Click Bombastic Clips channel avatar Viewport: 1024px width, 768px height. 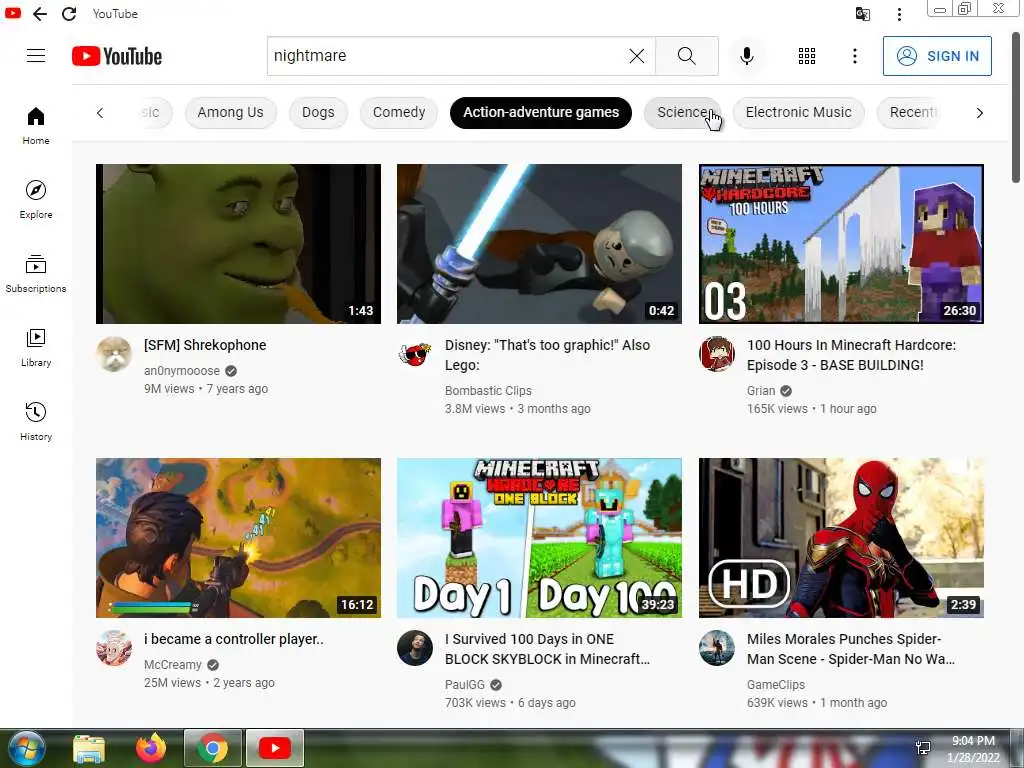[x=415, y=354]
